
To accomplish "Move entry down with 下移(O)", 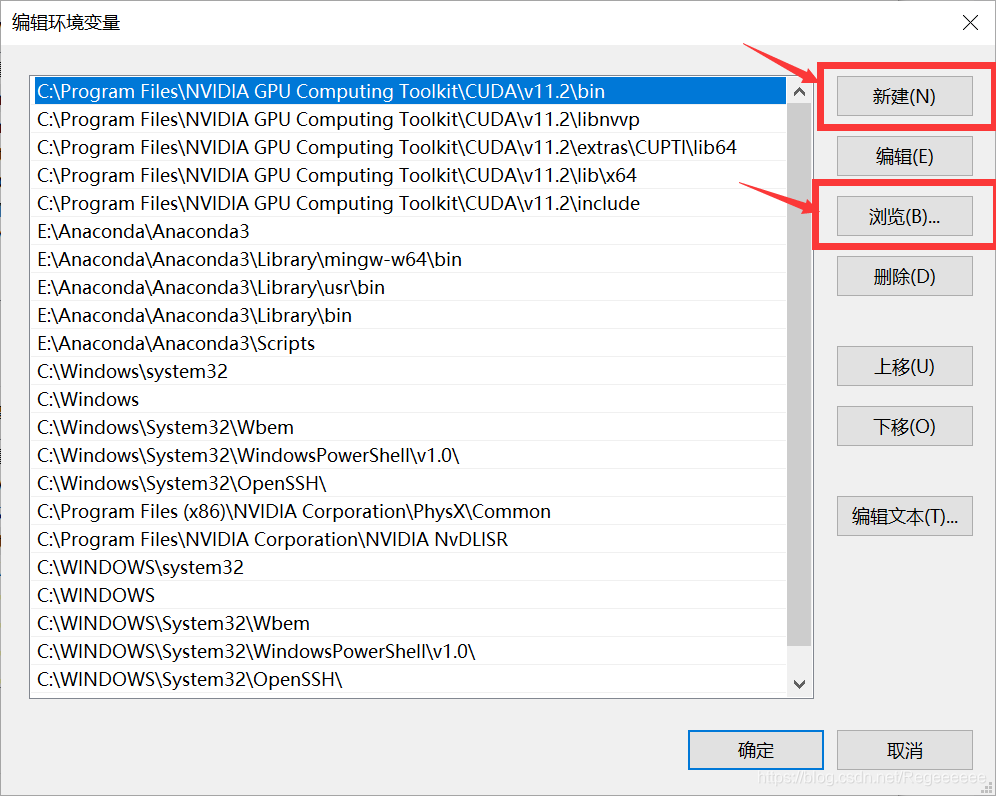I will click(905, 426).
